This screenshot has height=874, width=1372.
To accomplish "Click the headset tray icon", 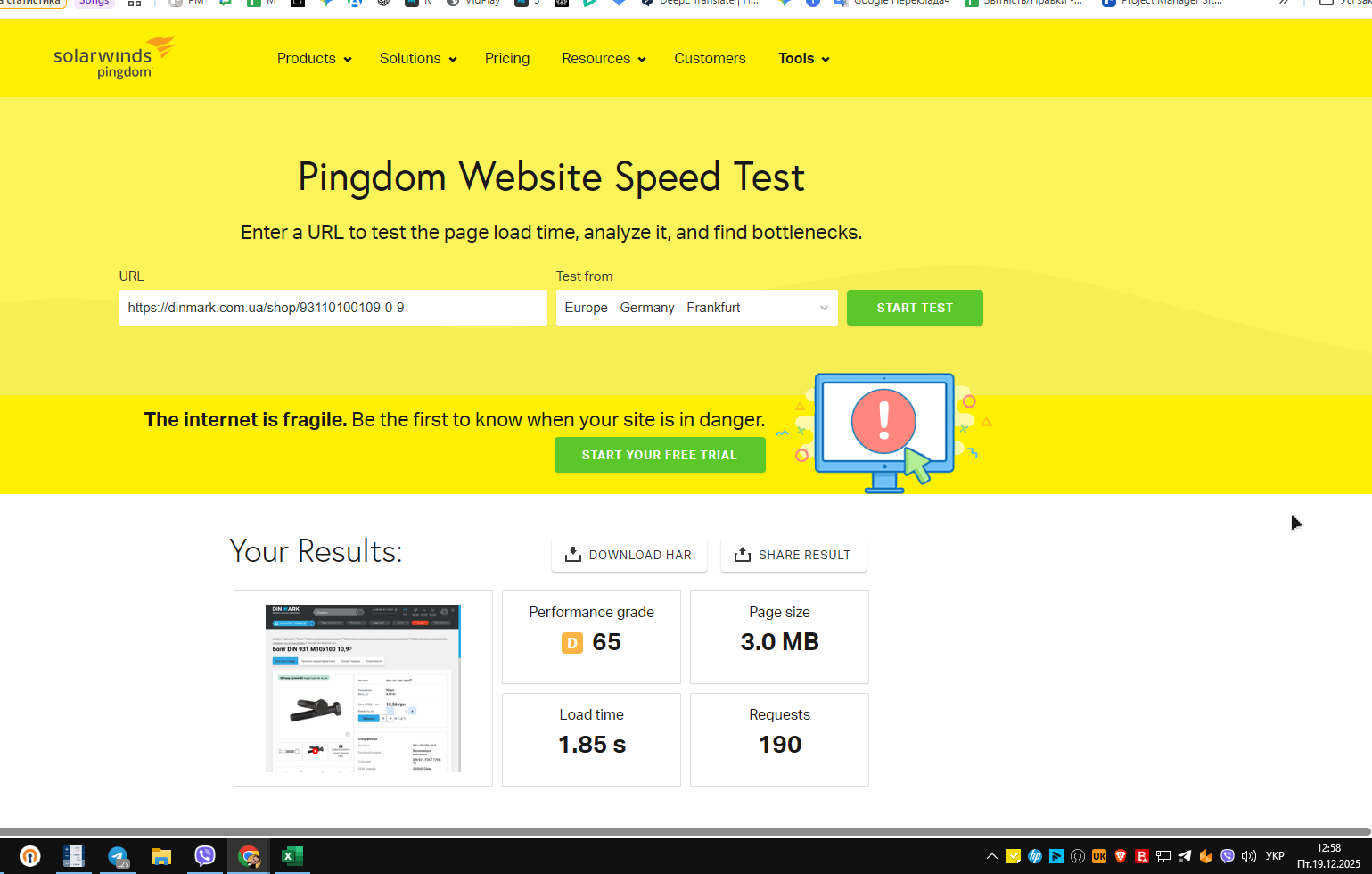I will point(1078,856).
